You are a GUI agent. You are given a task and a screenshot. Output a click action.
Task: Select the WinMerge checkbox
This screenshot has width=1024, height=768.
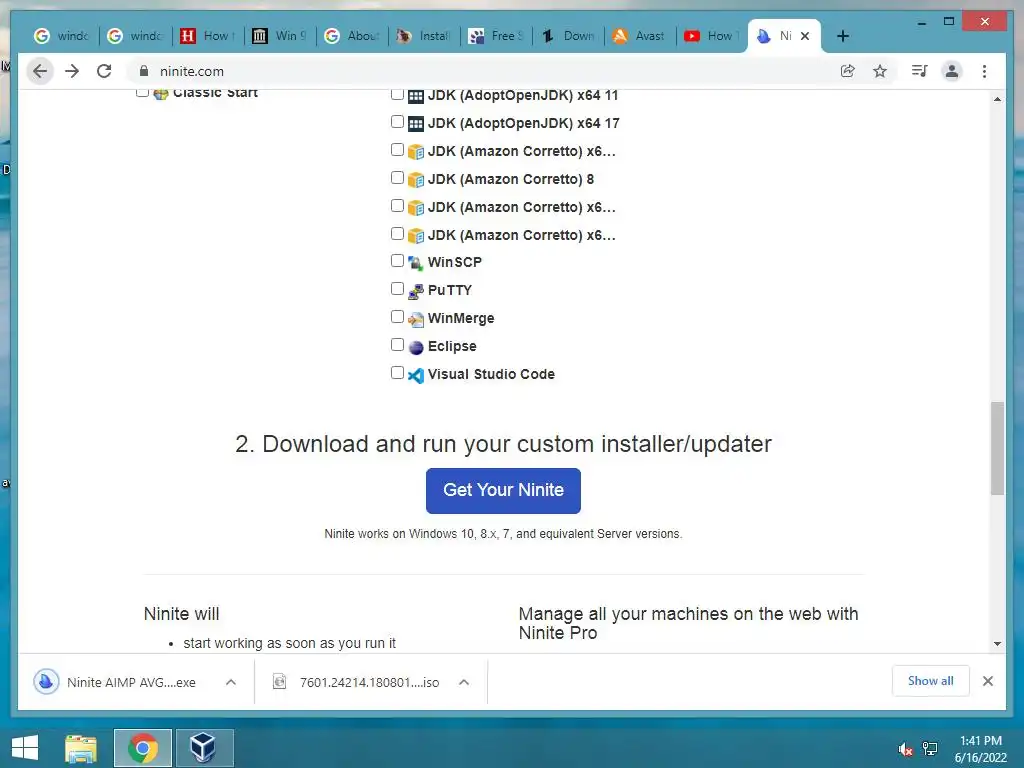tap(397, 317)
